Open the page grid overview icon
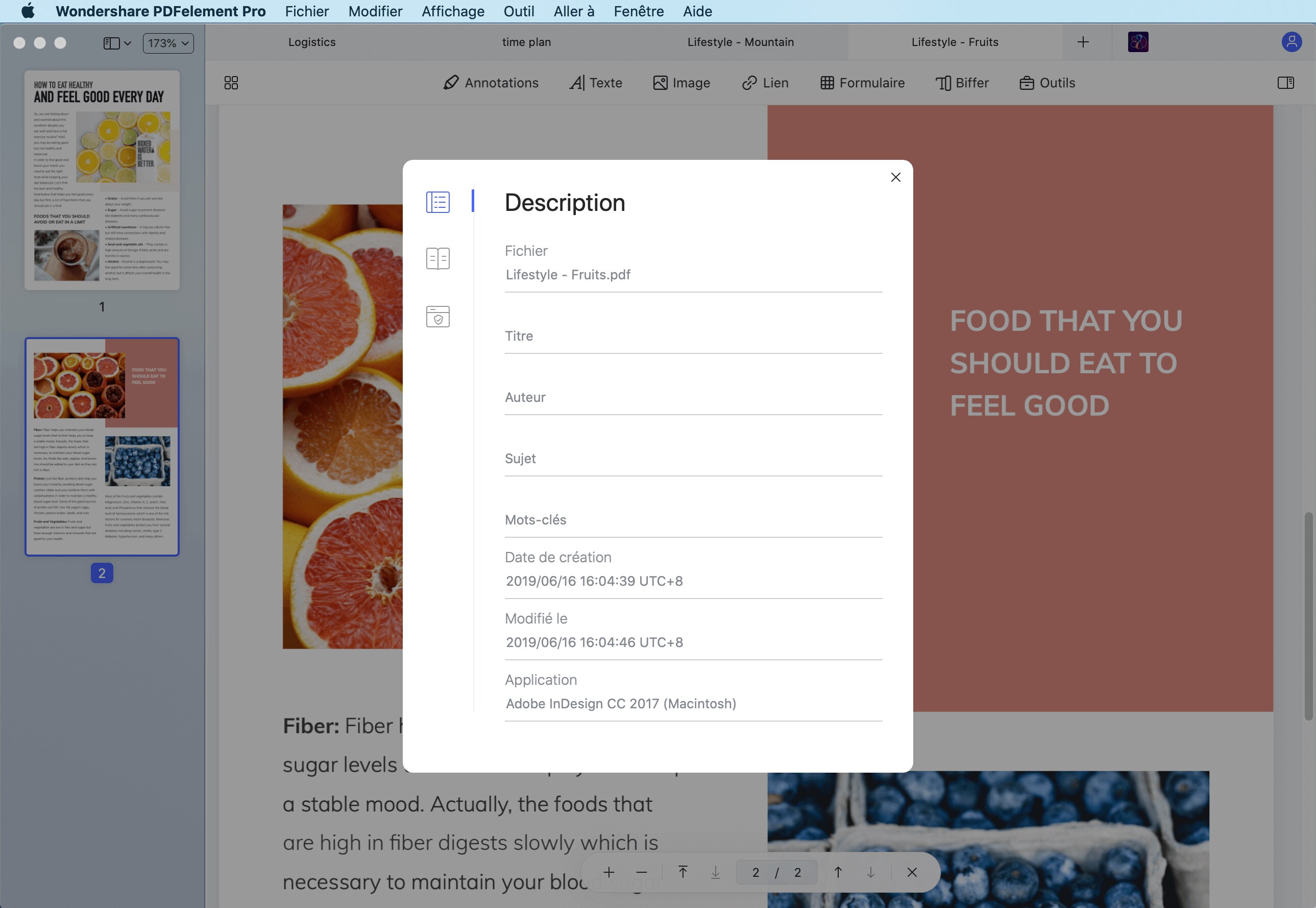The image size is (1316, 908). [x=231, y=83]
